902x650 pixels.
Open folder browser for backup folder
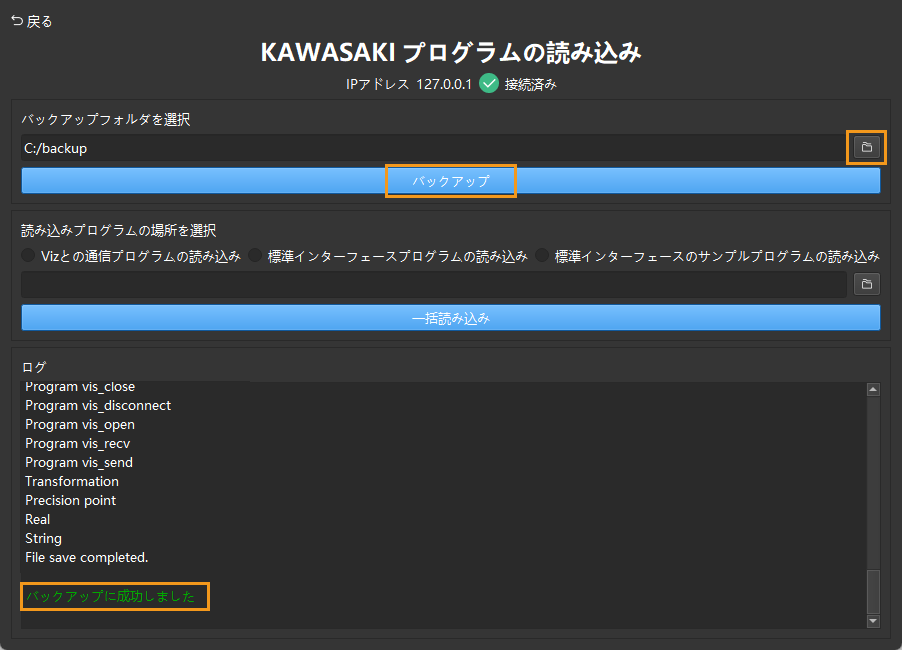pyautogui.click(x=866, y=148)
